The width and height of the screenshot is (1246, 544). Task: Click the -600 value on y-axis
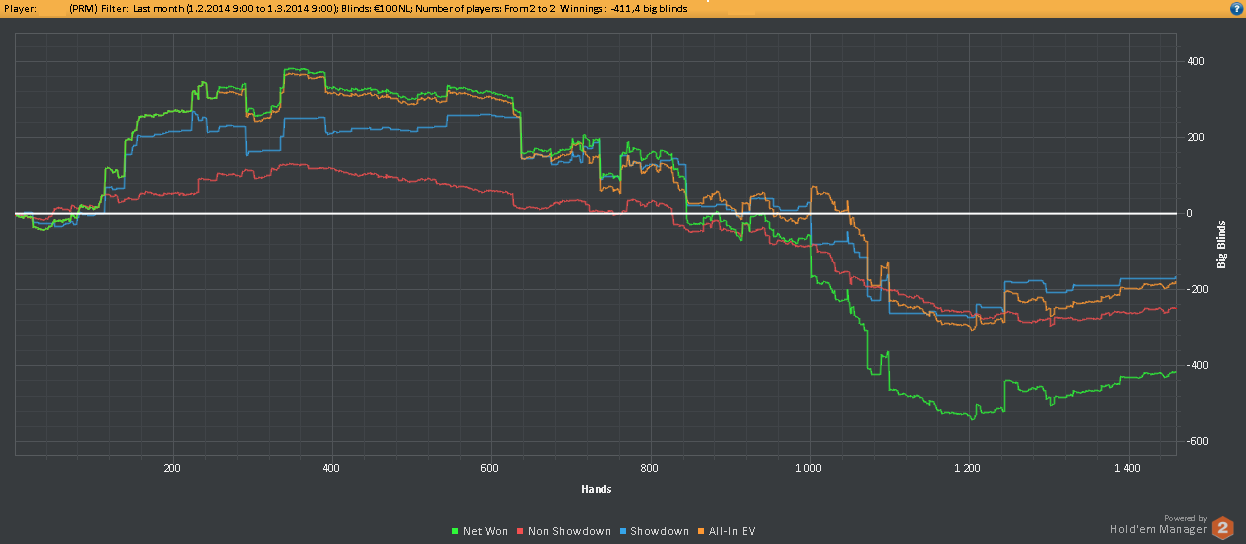pyautogui.click(x=1195, y=441)
